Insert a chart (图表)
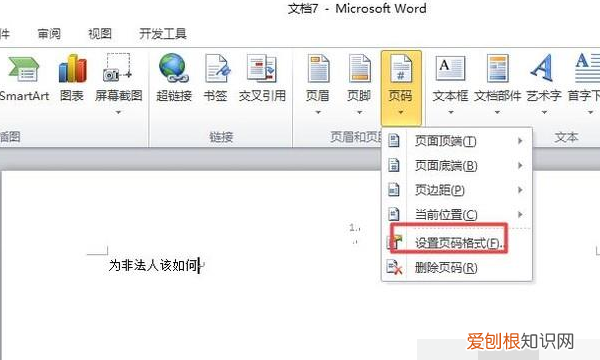Viewport: 600px width, 360px height. click(72, 78)
